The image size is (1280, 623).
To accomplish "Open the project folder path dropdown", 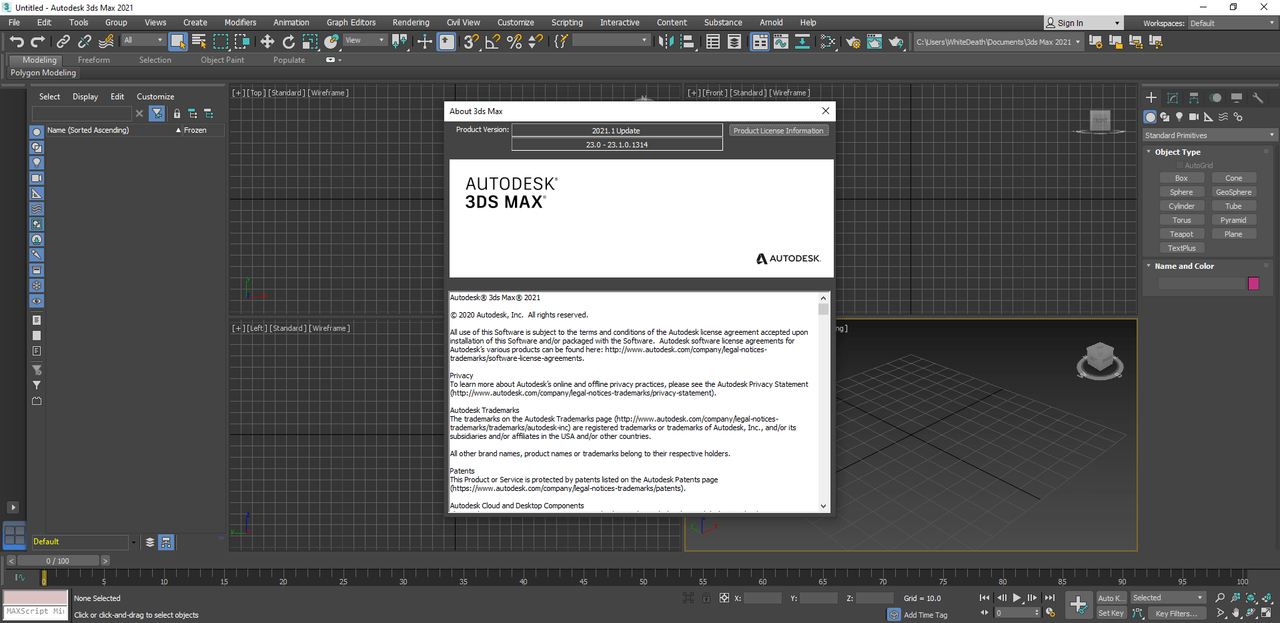I will coord(1000,41).
